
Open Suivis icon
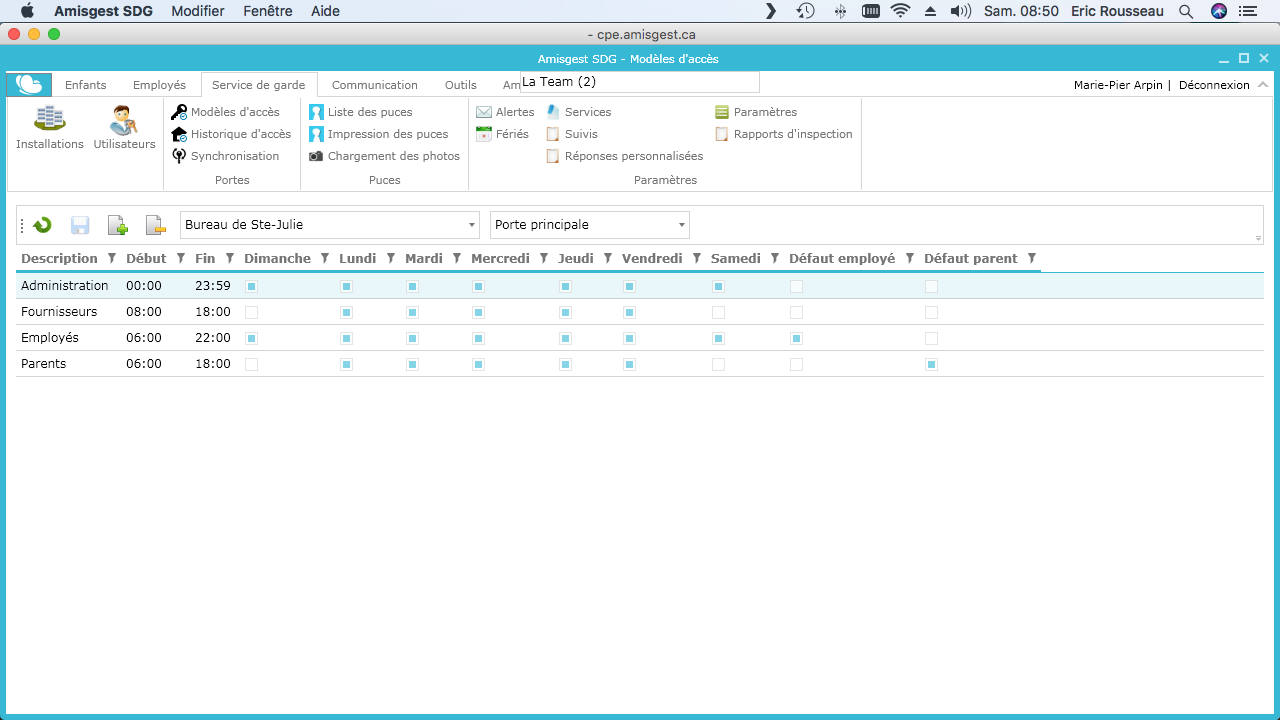[553, 134]
